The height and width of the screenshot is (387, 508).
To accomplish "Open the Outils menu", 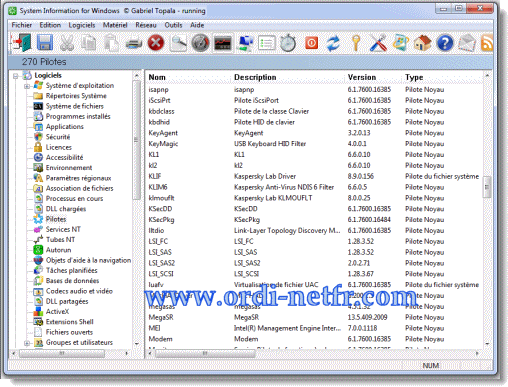I will click(173, 25).
